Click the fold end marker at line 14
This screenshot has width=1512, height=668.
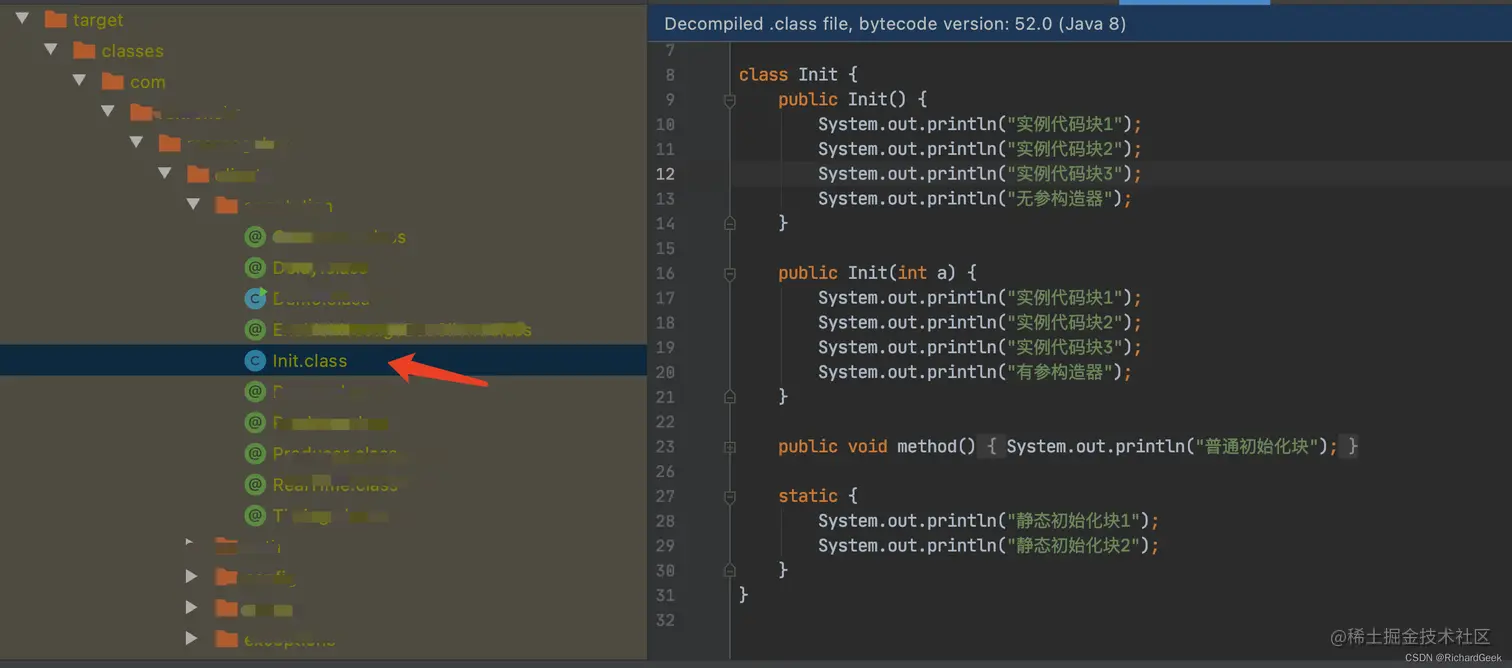(729, 222)
